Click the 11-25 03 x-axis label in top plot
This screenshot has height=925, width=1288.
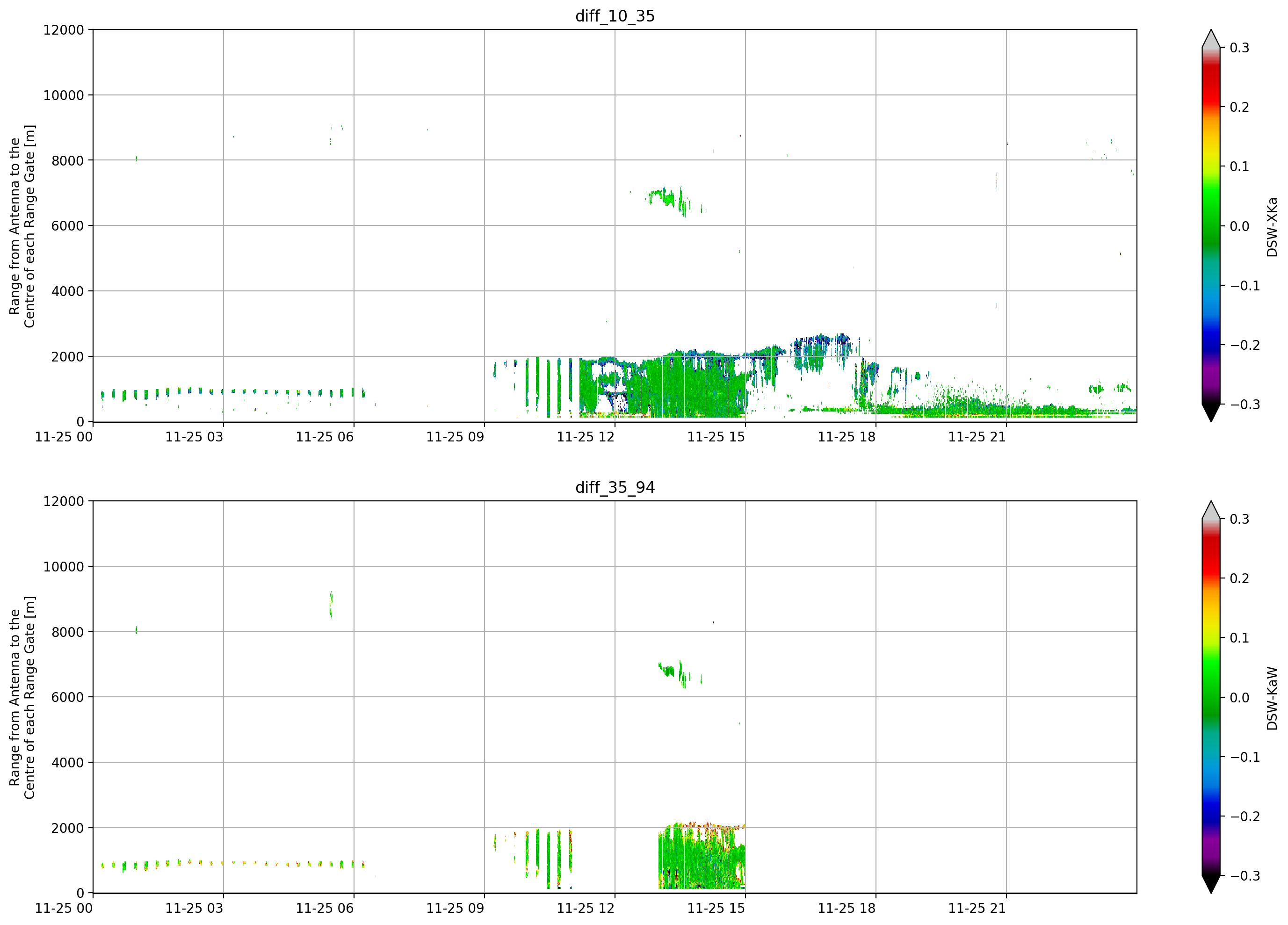(x=194, y=437)
